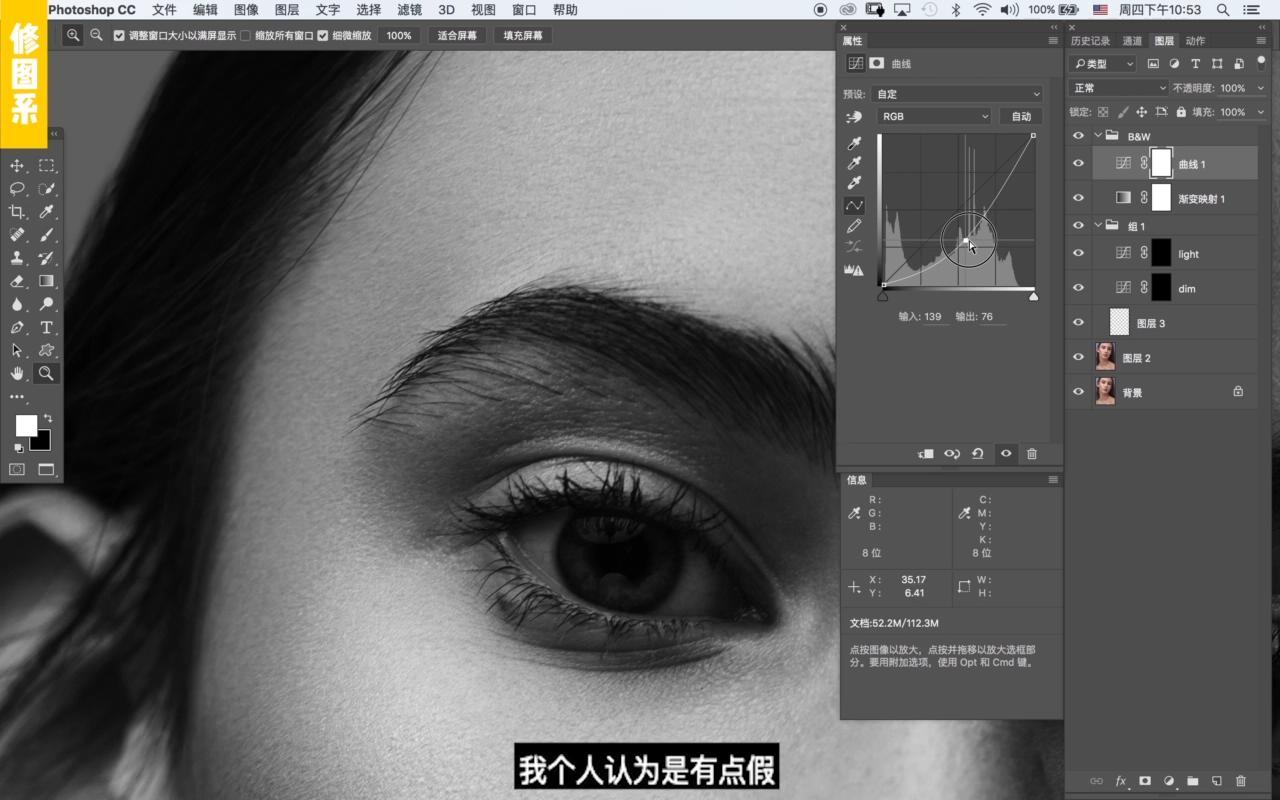This screenshot has height=800, width=1280.
Task: Click the curves white point slider
Action: pyautogui.click(x=1033, y=296)
